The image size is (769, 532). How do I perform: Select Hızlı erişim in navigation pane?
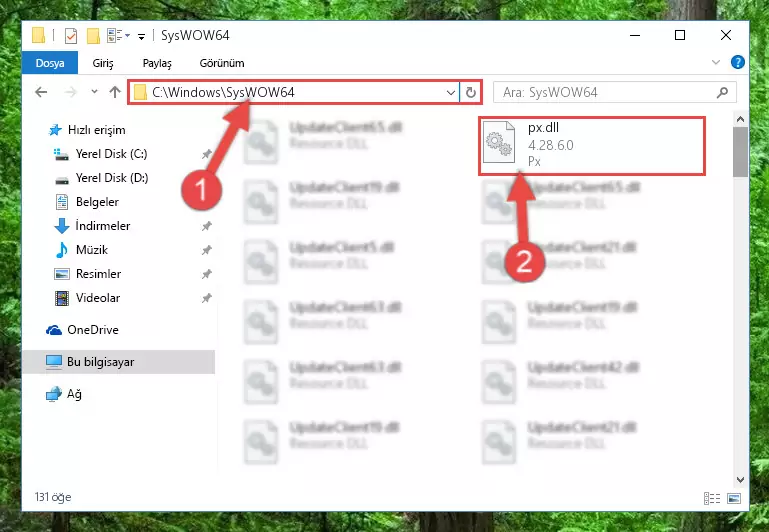pyautogui.click(x=87, y=130)
